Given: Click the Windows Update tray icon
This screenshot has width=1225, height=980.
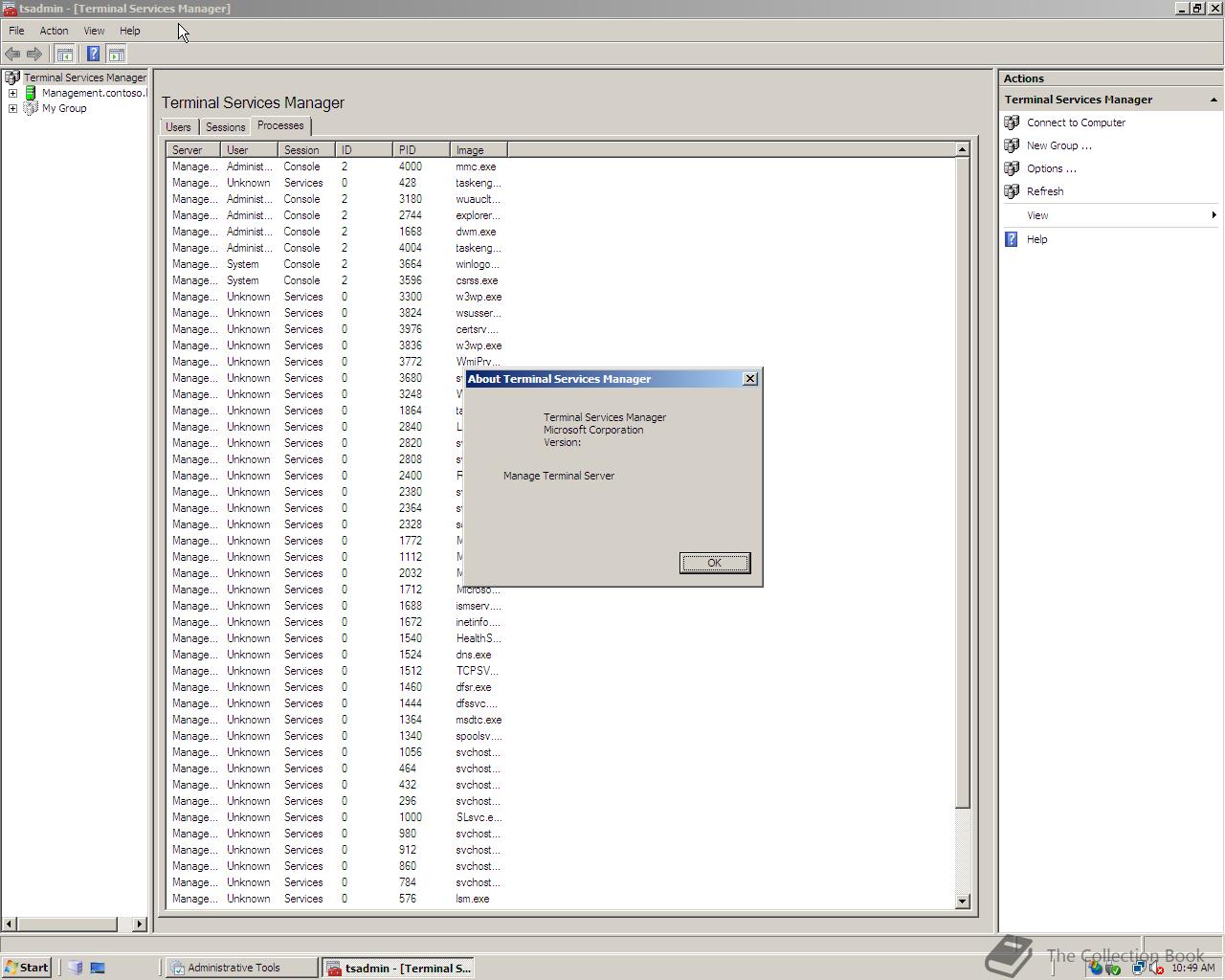Looking at the screenshot, I should tap(1096, 968).
